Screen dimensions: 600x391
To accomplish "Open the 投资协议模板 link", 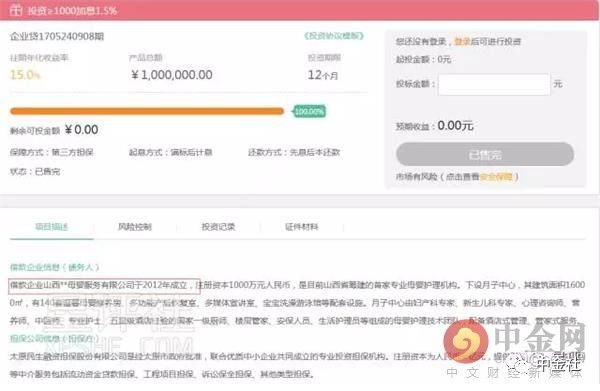I will pyautogui.click(x=334, y=36).
